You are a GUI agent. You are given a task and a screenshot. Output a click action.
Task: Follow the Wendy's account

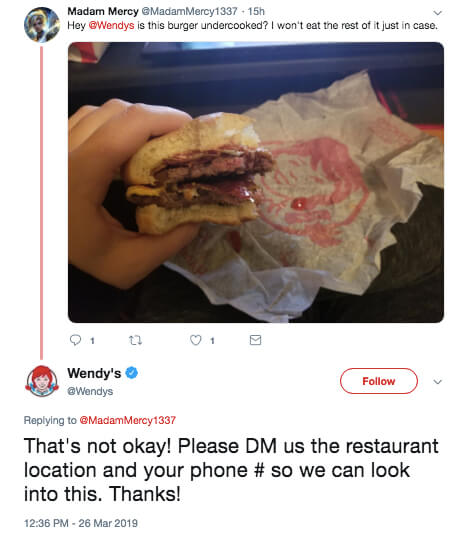click(x=379, y=381)
